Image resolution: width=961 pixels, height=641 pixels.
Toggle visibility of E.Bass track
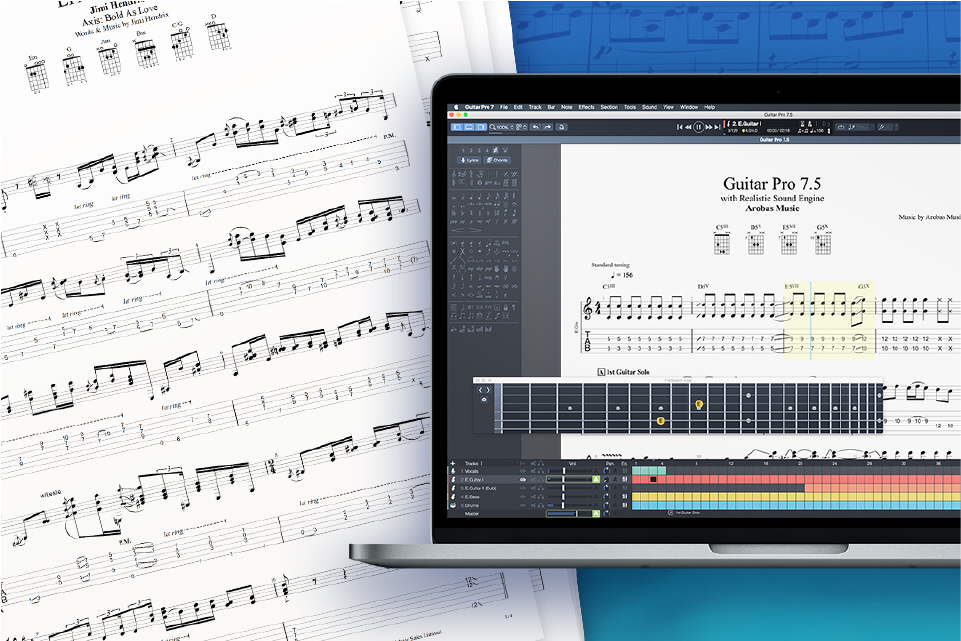point(523,496)
